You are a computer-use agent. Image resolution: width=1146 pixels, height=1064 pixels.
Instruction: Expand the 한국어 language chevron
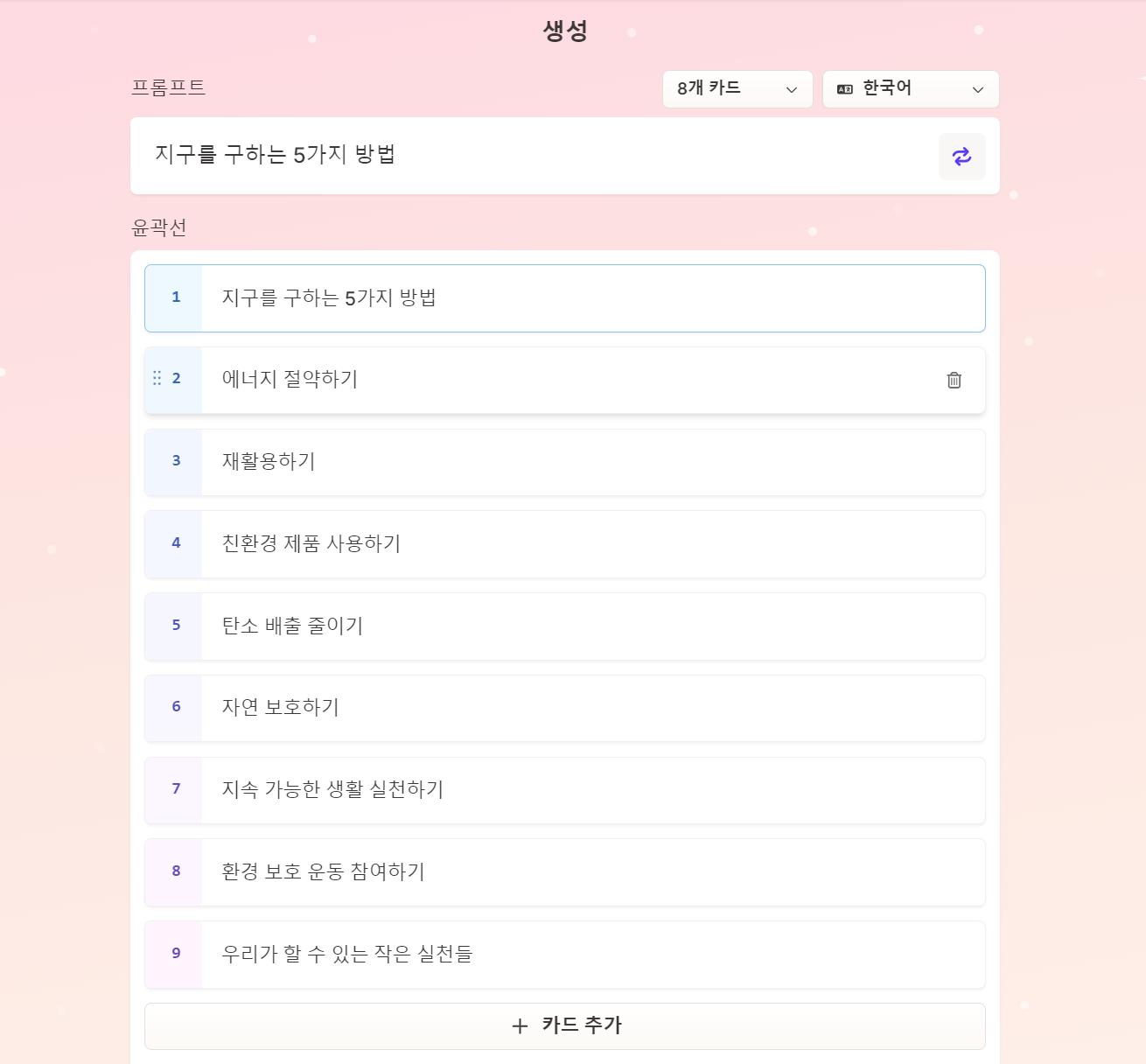point(978,89)
